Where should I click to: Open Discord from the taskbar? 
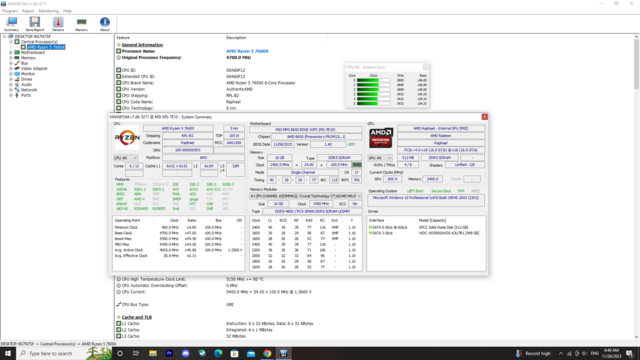185,353
